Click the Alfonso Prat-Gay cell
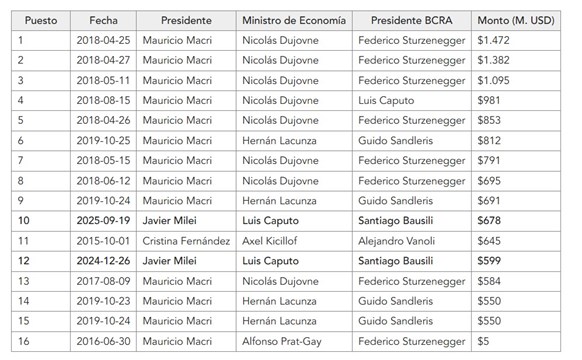Viewport: 582px width, 360px height. (x=294, y=341)
